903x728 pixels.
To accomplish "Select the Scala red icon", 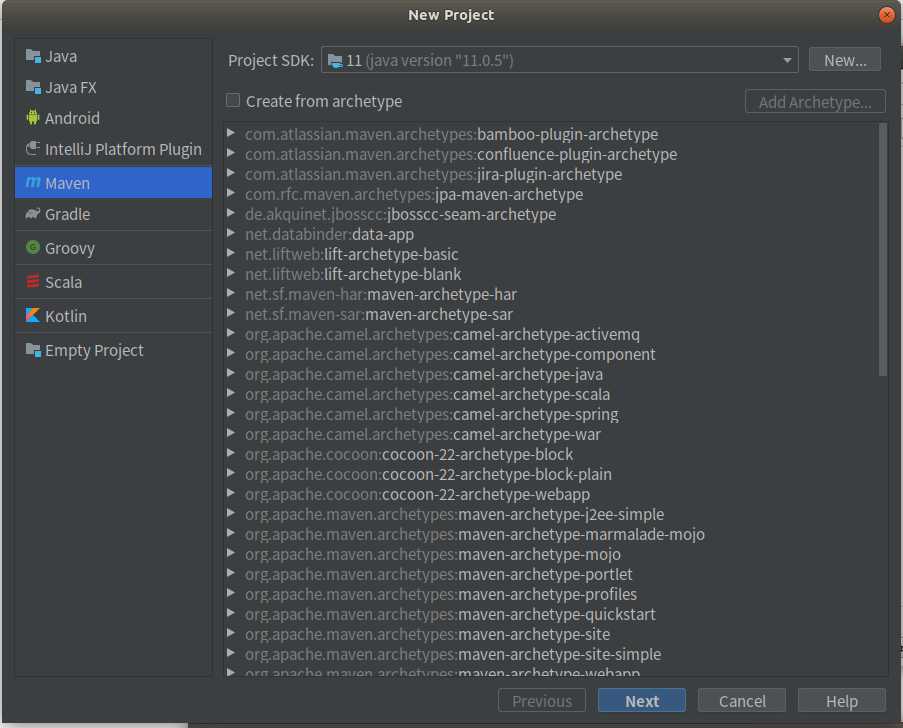I will (x=33, y=281).
